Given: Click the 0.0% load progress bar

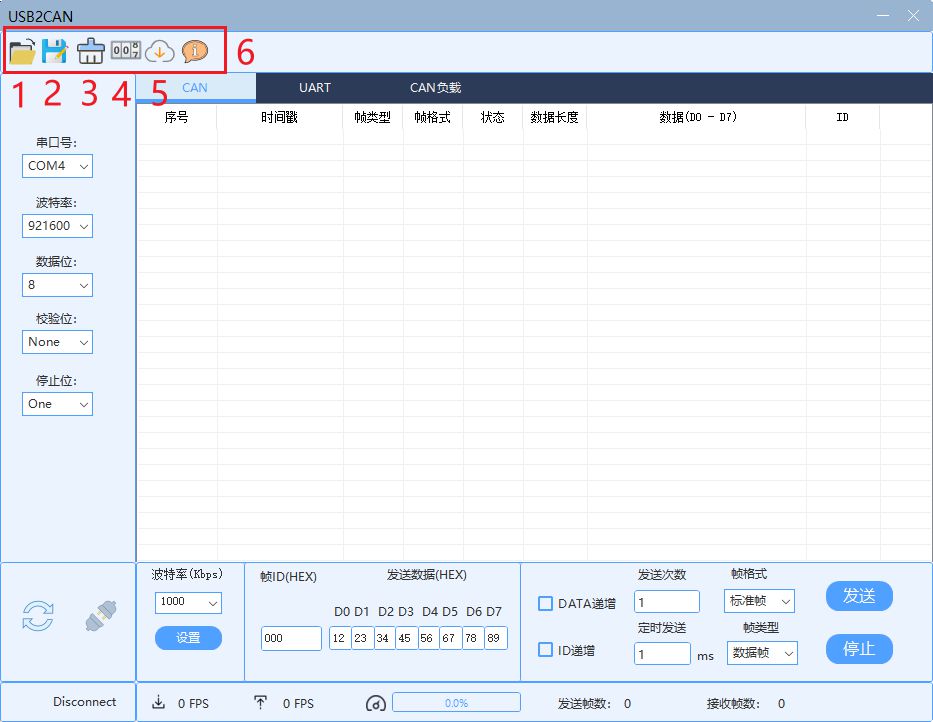Looking at the screenshot, I should click(456, 703).
